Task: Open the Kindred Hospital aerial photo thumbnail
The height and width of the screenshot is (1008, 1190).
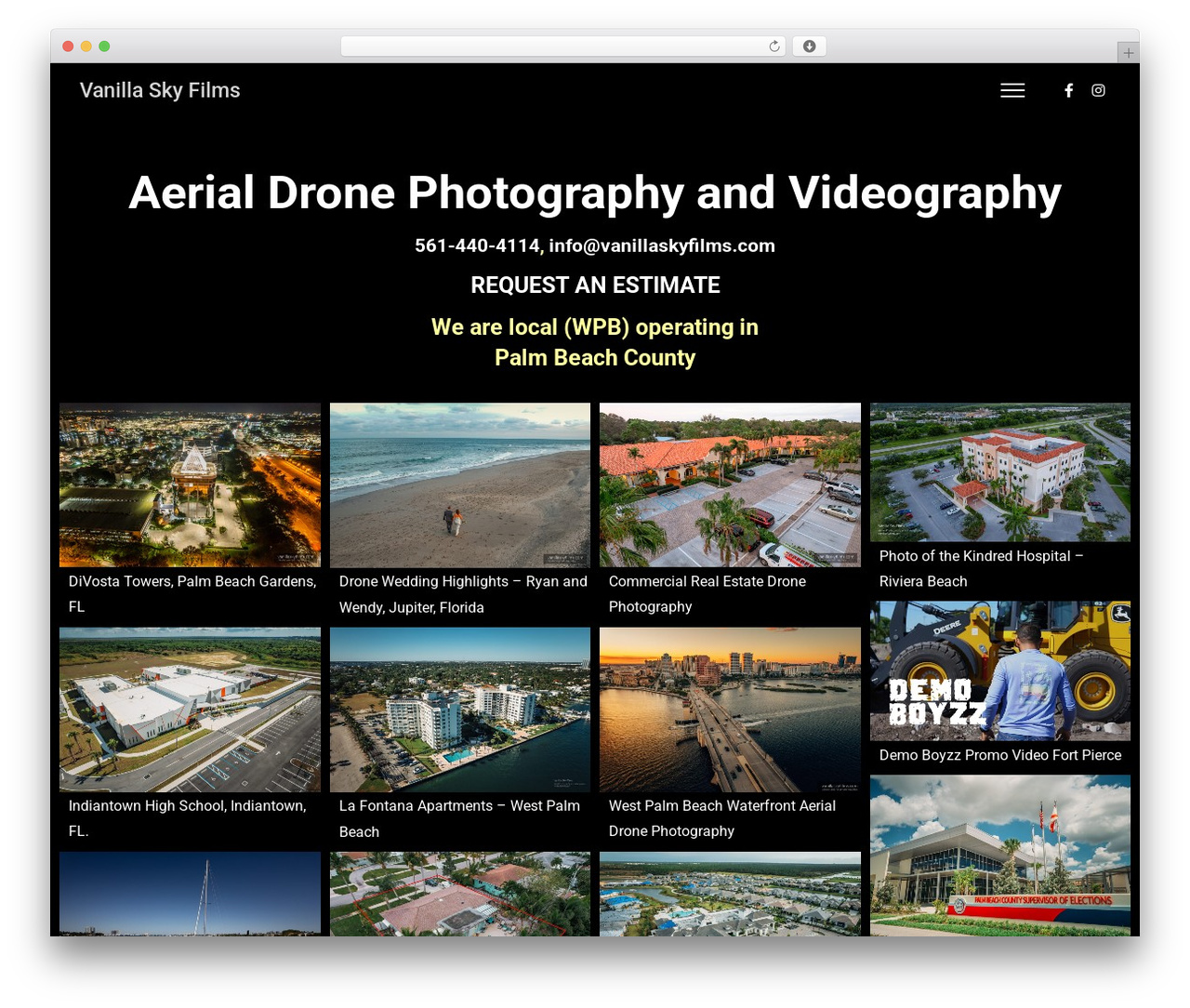Action: point(1000,472)
